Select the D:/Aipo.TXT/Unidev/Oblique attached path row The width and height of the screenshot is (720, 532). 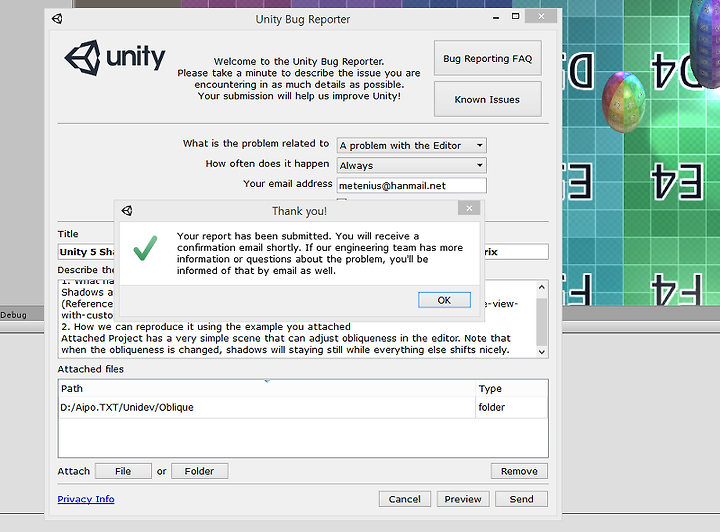coord(303,407)
